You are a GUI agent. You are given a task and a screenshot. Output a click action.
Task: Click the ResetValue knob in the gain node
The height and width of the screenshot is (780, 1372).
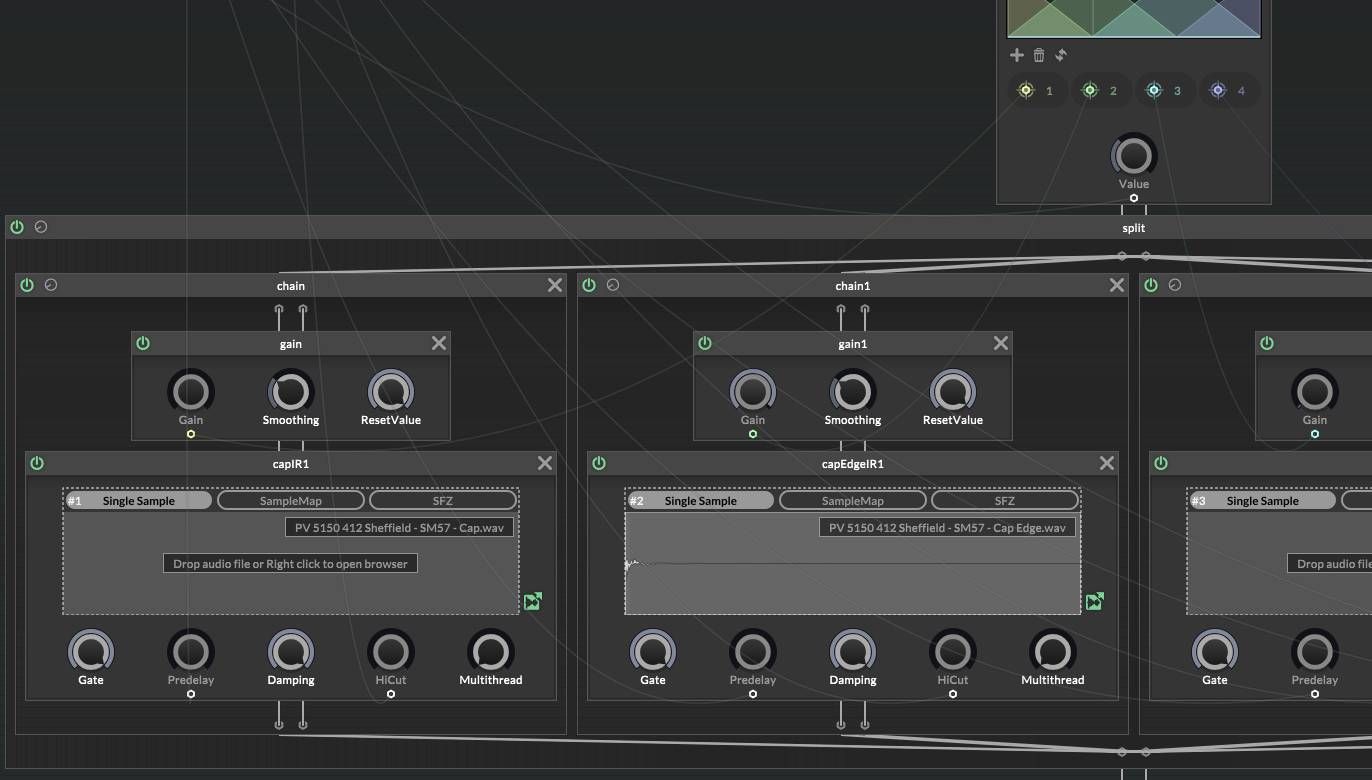(391, 391)
